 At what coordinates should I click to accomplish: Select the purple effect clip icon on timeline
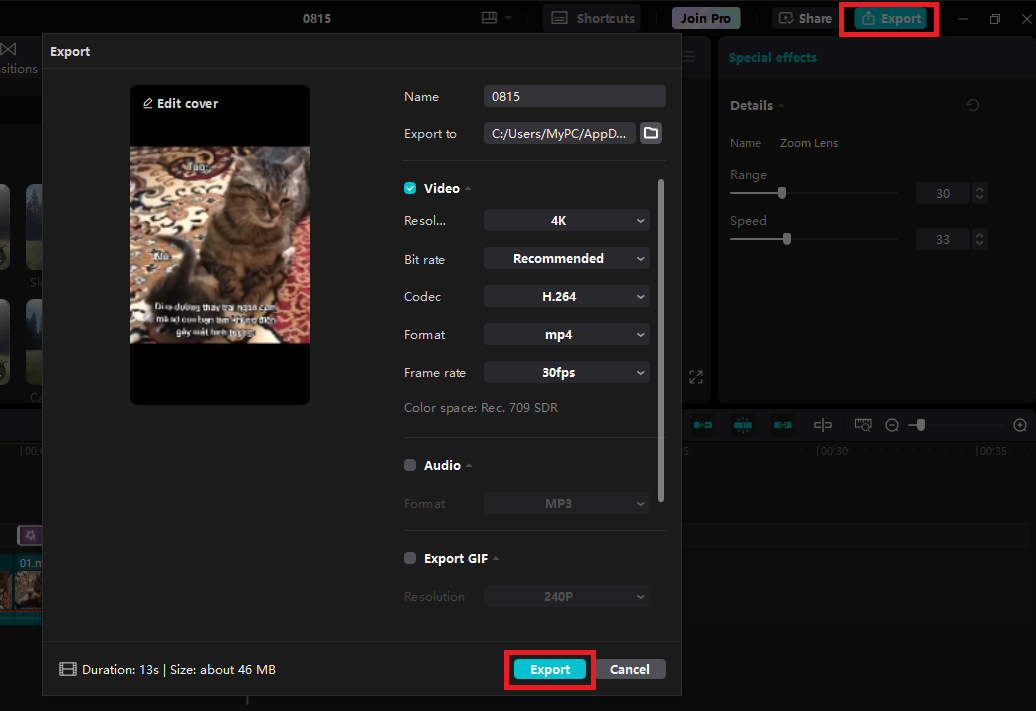pyautogui.click(x=30, y=535)
